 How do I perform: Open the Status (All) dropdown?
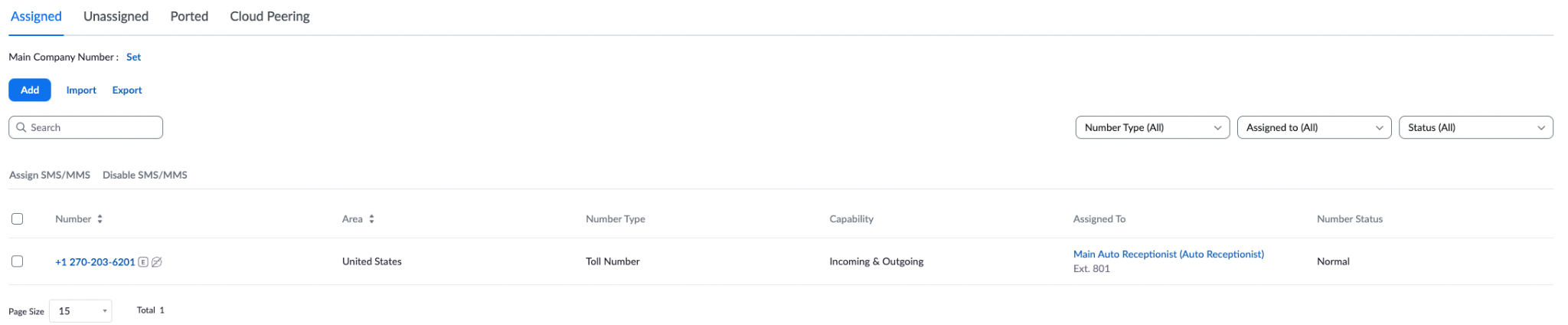pyautogui.click(x=1475, y=127)
